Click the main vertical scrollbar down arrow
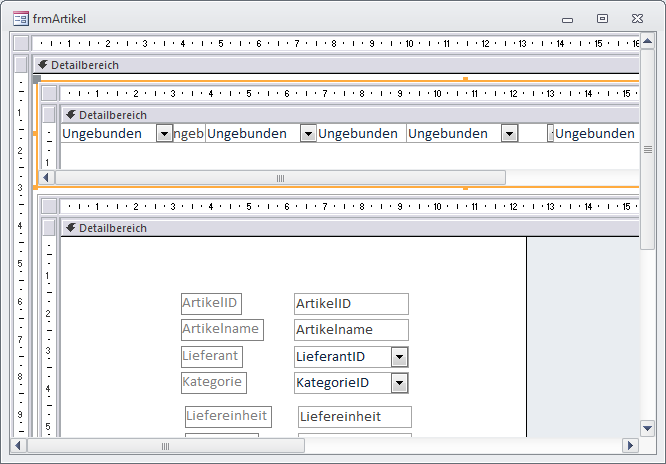This screenshot has width=666, height=464. pos(646,426)
